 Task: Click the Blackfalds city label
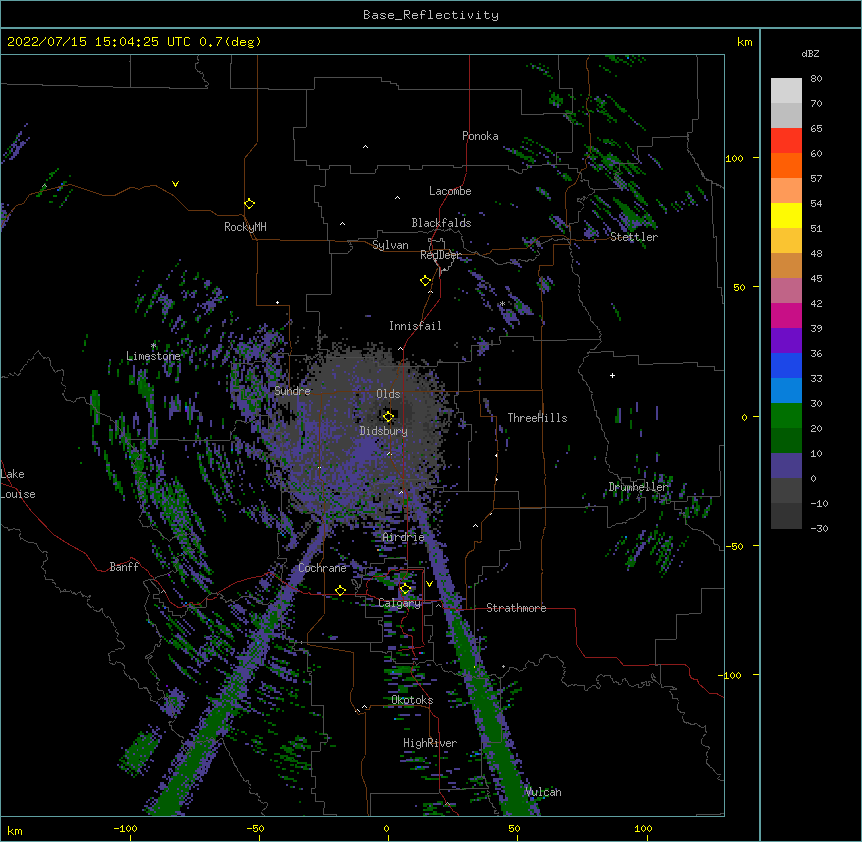(441, 223)
